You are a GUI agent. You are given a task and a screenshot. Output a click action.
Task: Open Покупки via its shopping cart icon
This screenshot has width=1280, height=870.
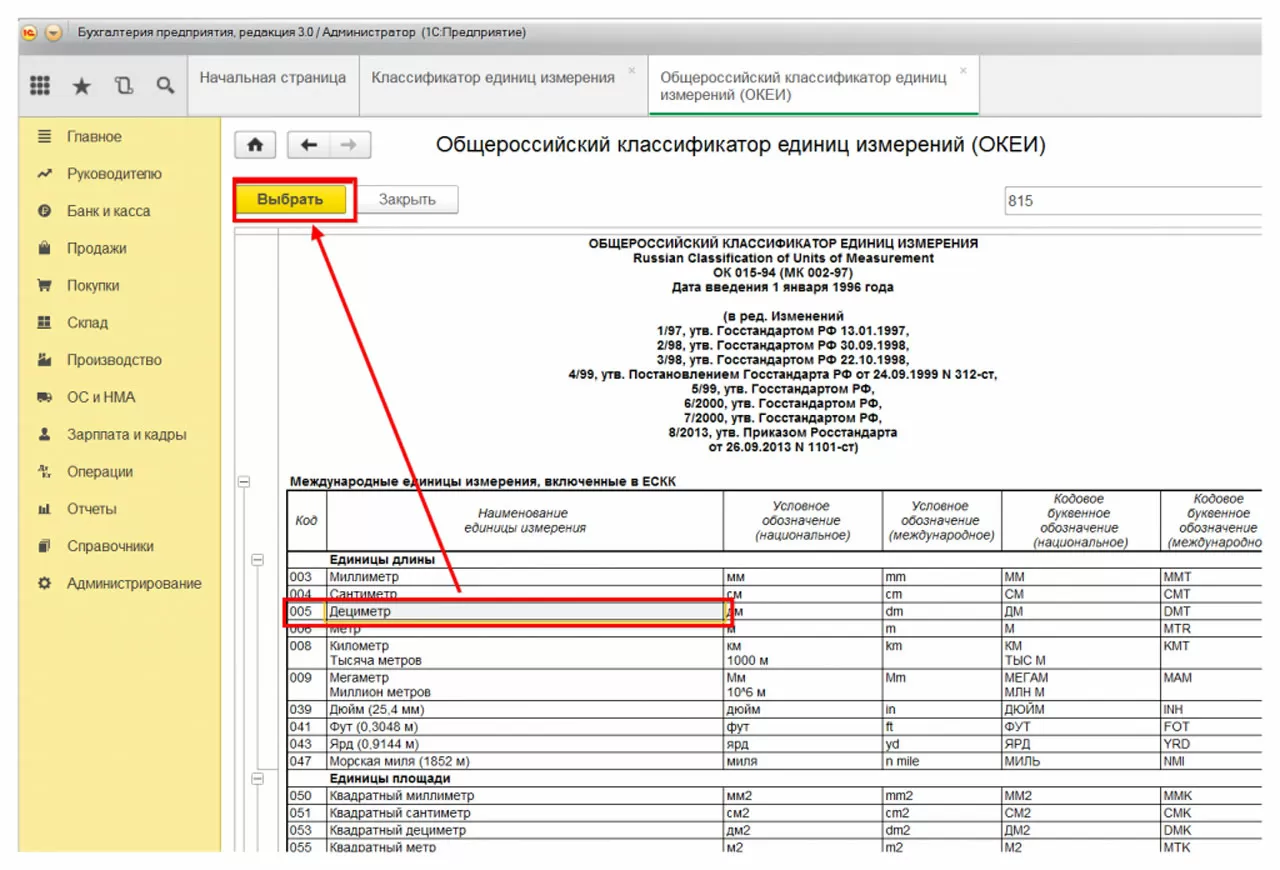(x=44, y=286)
